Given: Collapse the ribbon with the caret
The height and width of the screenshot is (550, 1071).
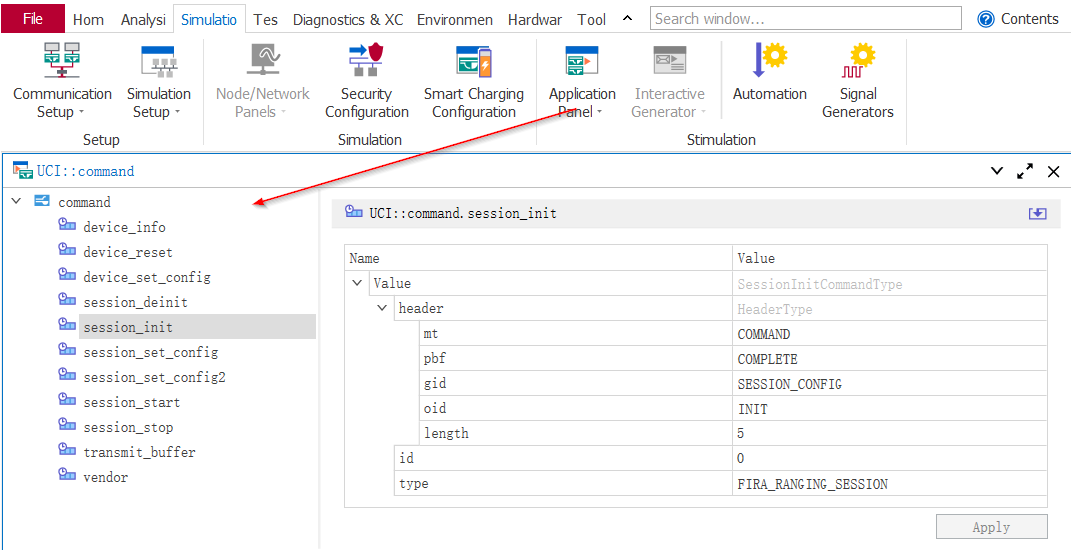Looking at the screenshot, I should point(627,19).
